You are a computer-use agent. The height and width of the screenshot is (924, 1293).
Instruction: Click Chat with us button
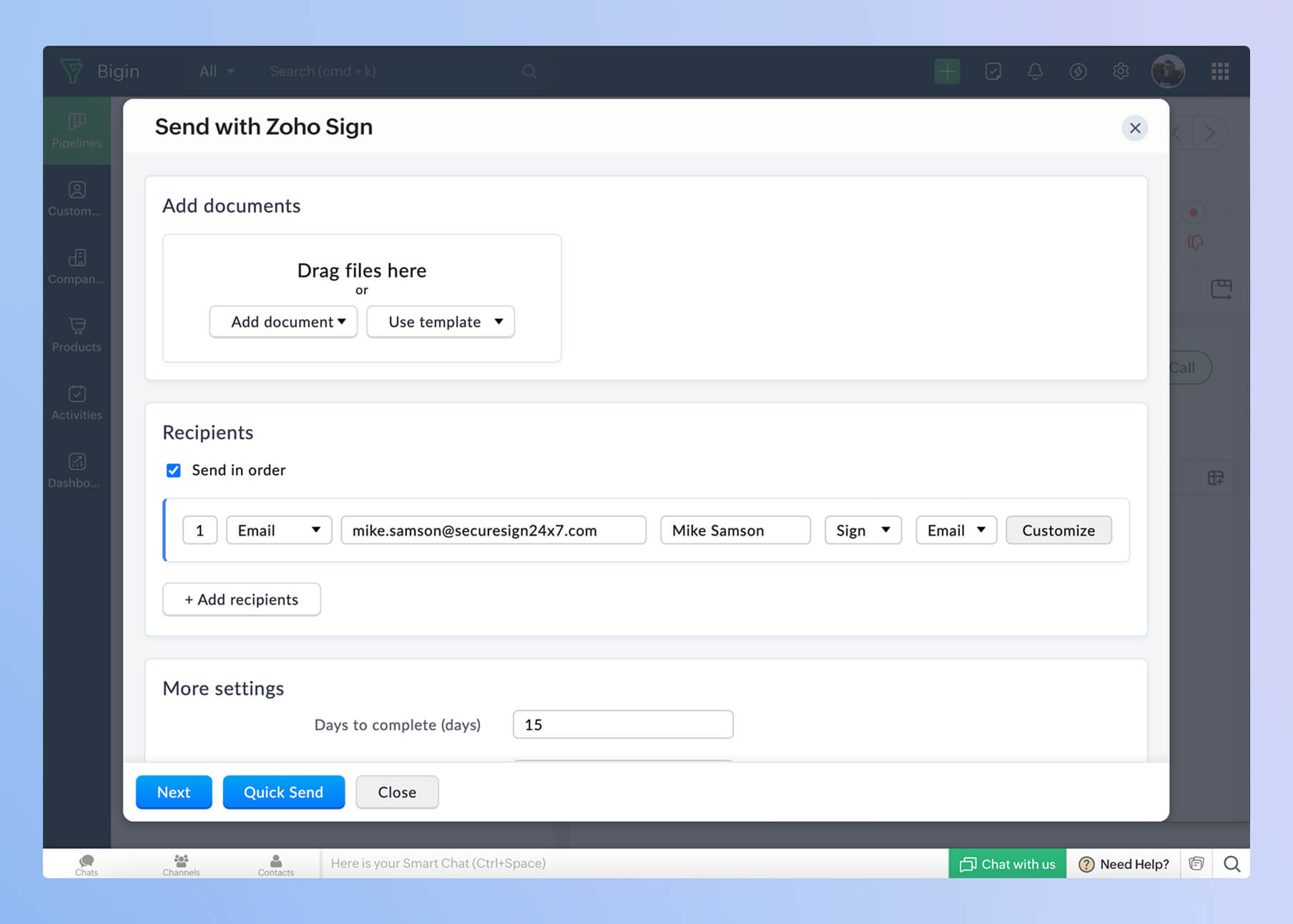tap(1007, 864)
